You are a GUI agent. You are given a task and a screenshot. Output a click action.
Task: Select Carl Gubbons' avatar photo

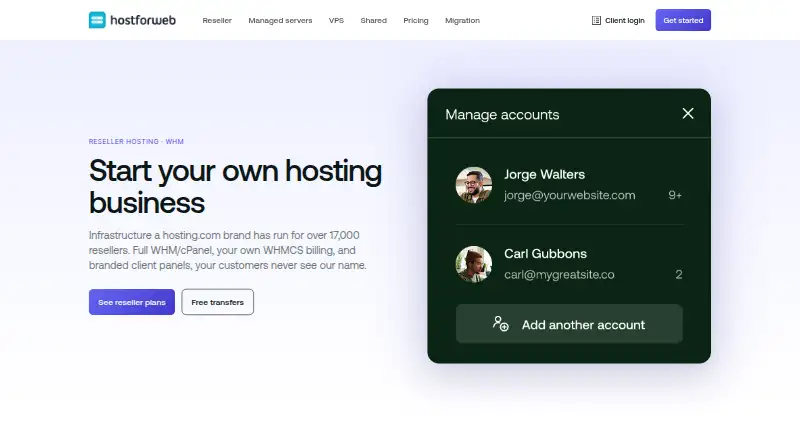coord(473,264)
